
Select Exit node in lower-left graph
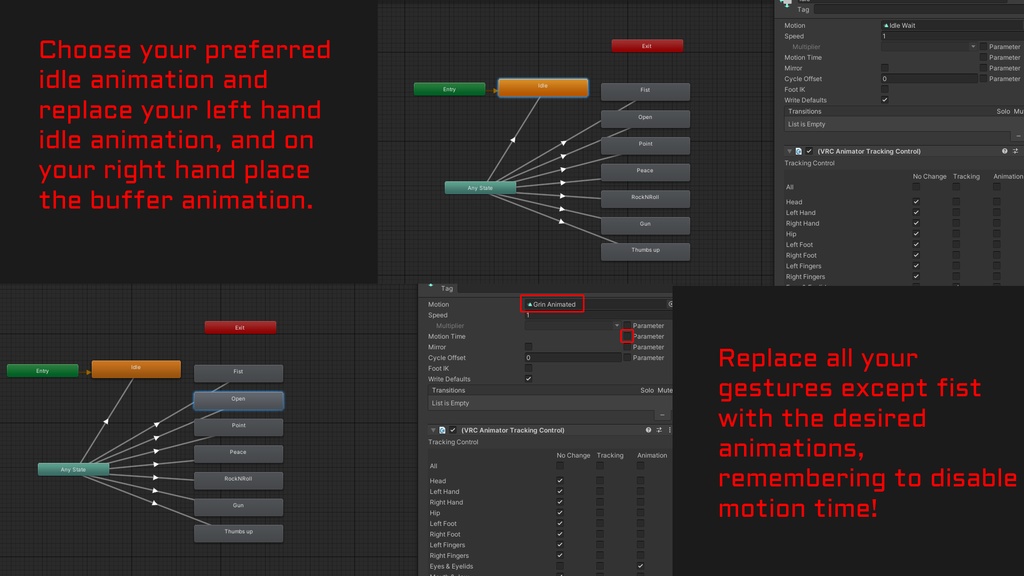click(x=240, y=327)
